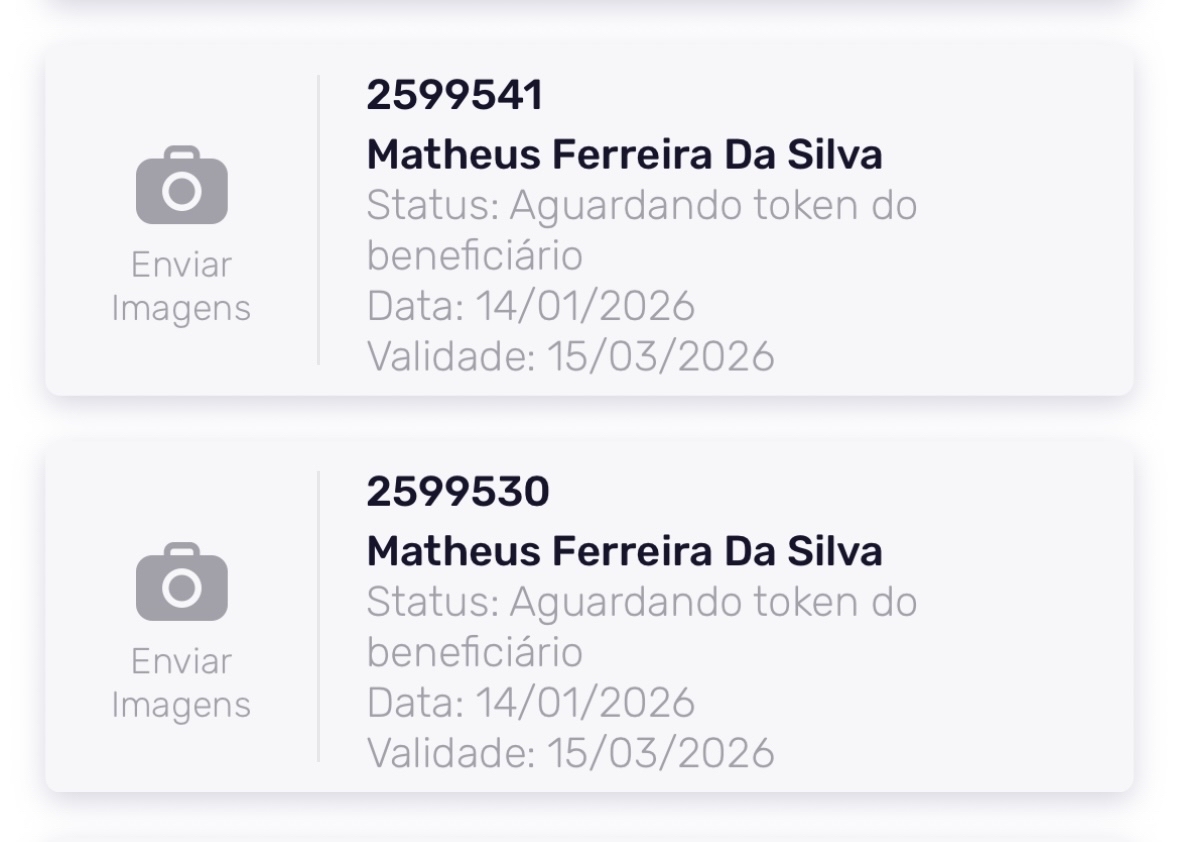Click the Status line of request 2599530
The image size is (1179, 842).
[x=641, y=602]
